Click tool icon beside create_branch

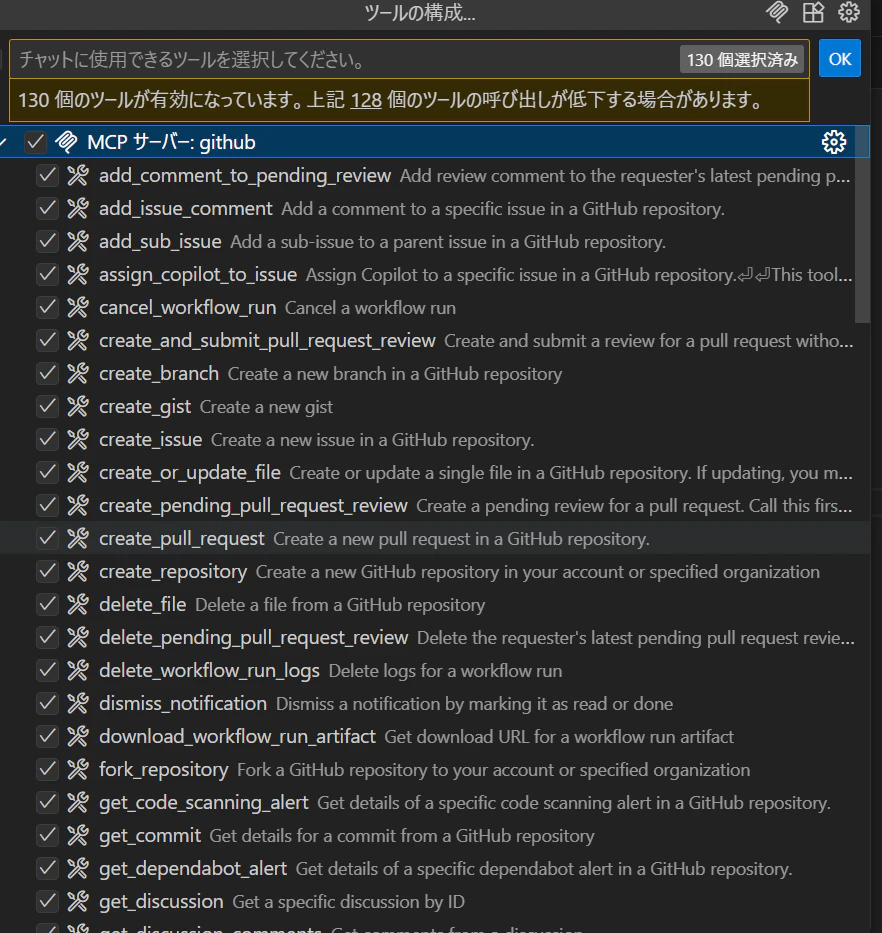pos(78,374)
